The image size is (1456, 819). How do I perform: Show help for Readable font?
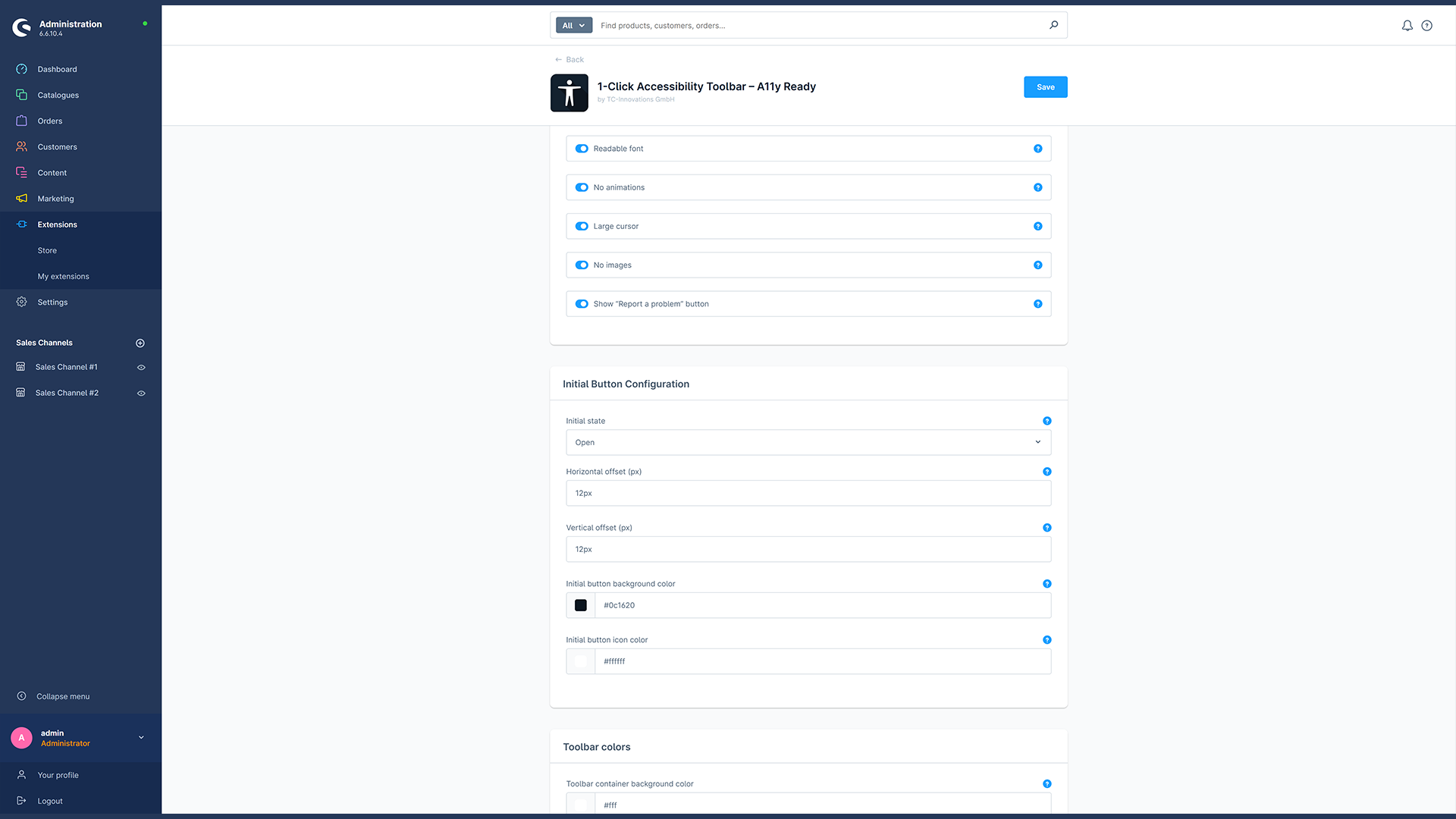(1037, 149)
